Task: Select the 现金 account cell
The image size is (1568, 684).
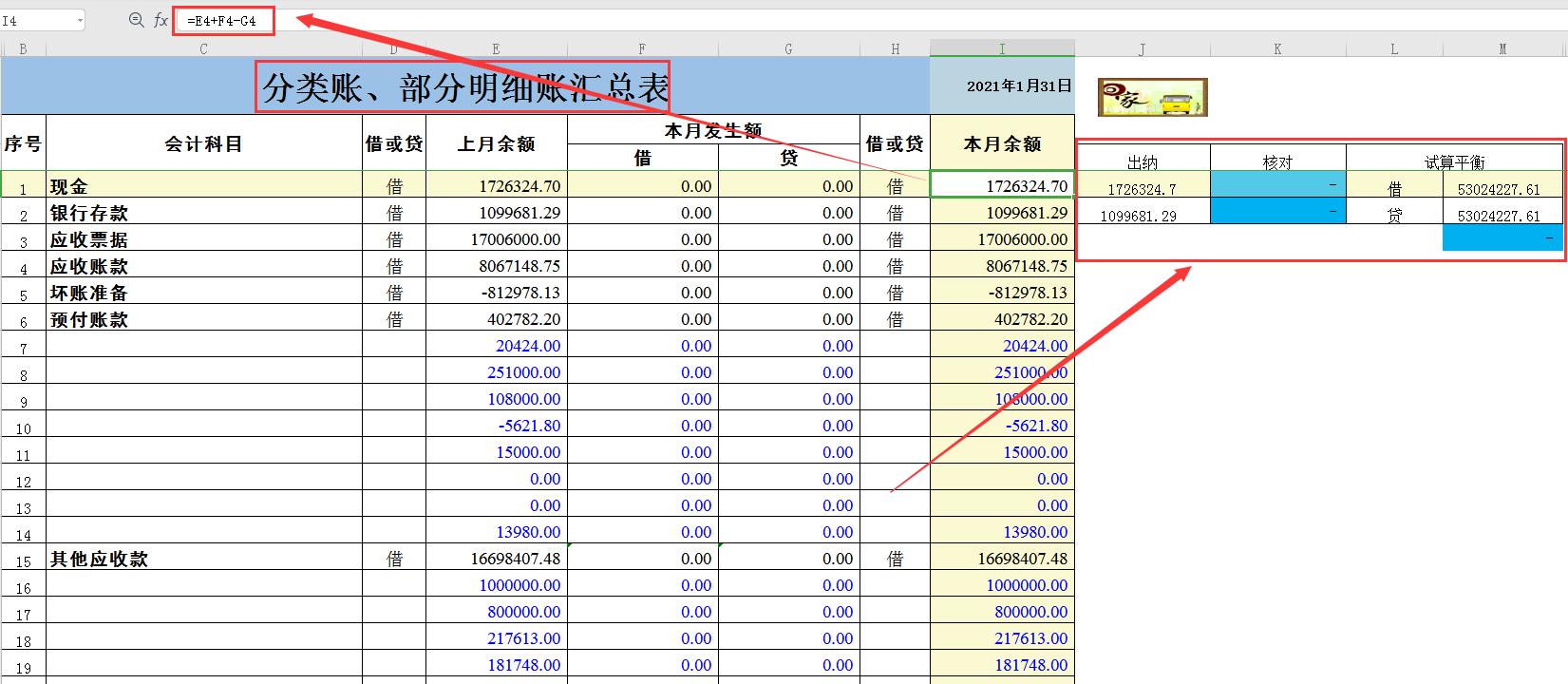Action: point(203,186)
